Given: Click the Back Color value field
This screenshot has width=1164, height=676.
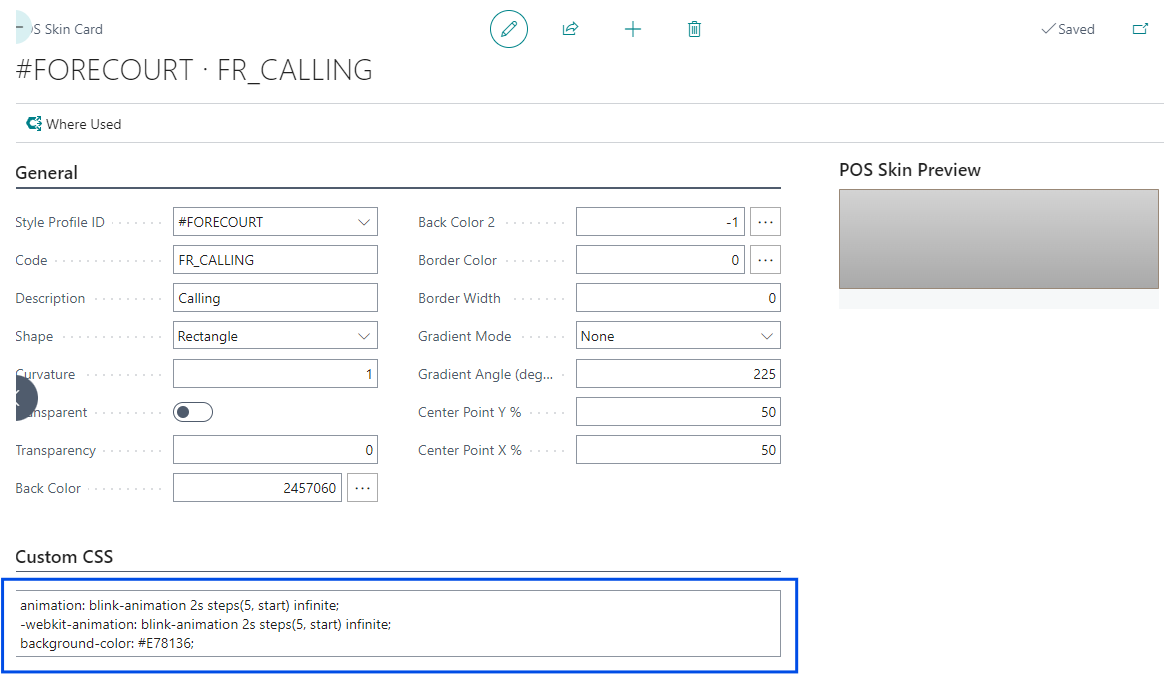Looking at the screenshot, I should (258, 488).
